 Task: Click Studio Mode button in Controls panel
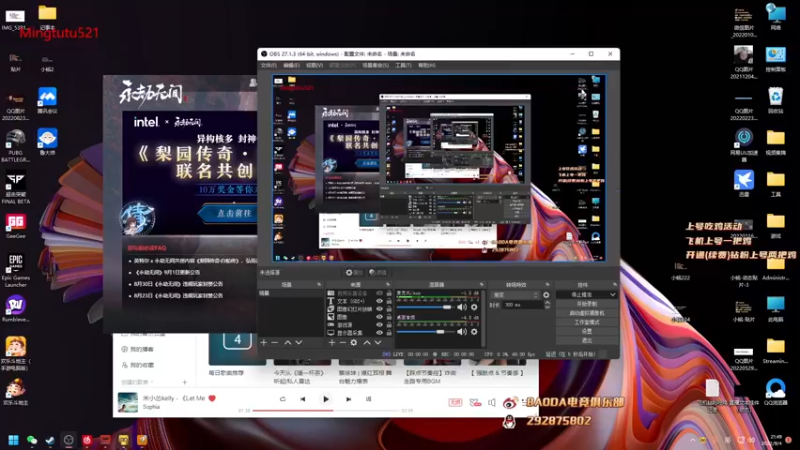(587, 322)
